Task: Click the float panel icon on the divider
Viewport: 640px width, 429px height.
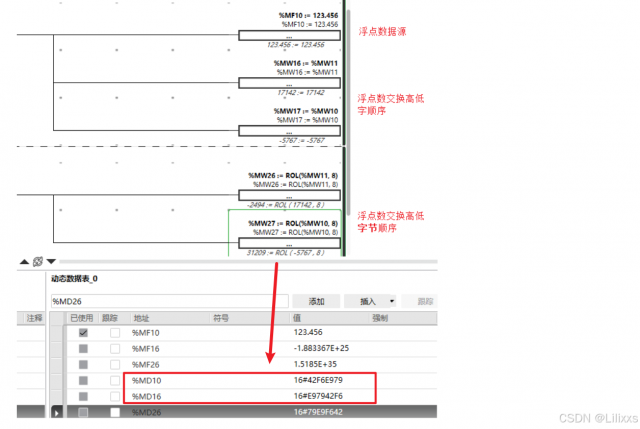Action: [x=37, y=262]
